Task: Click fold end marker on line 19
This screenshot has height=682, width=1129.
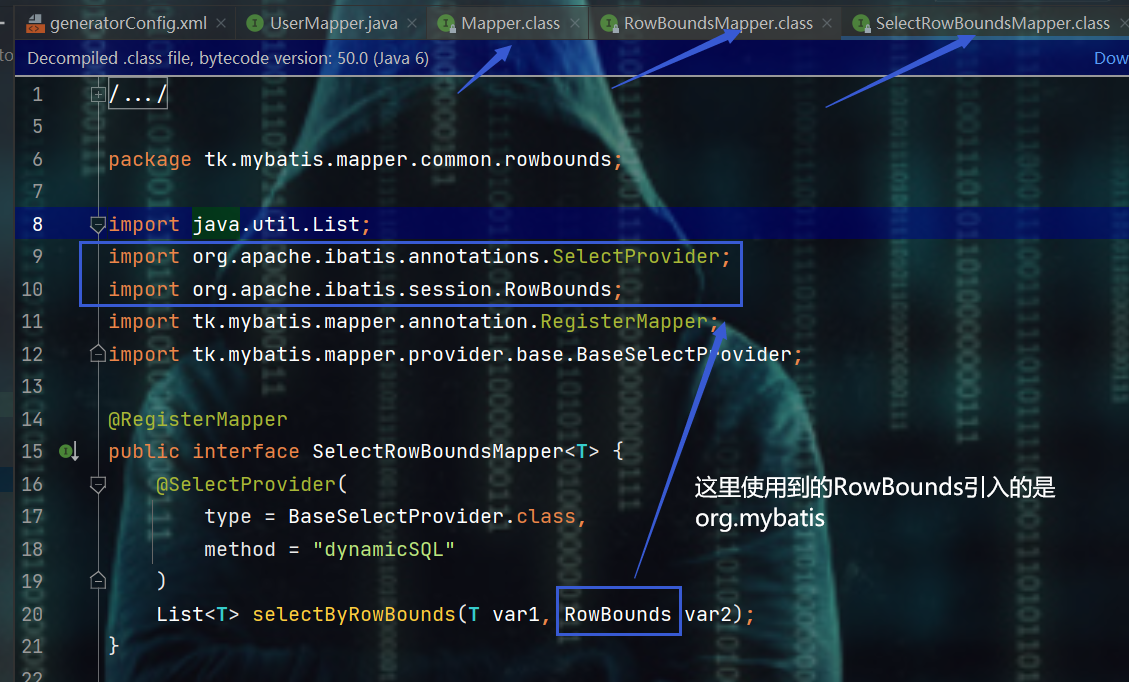Action: pyautogui.click(x=97, y=580)
